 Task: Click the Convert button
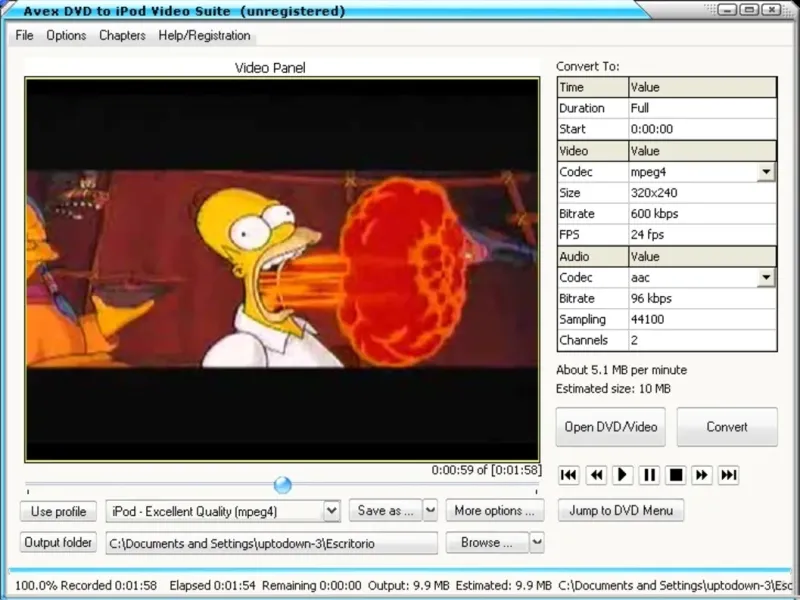726,427
